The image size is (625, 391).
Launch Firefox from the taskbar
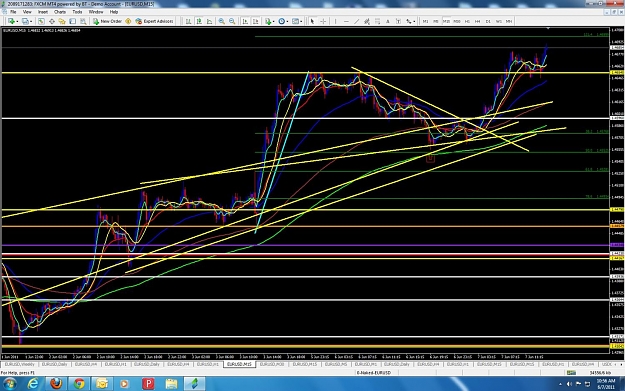click(56, 384)
